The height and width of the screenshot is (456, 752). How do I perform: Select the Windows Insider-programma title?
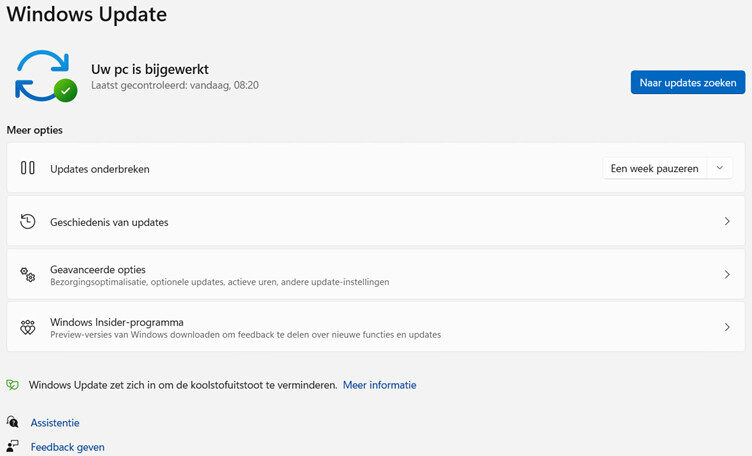(x=117, y=322)
